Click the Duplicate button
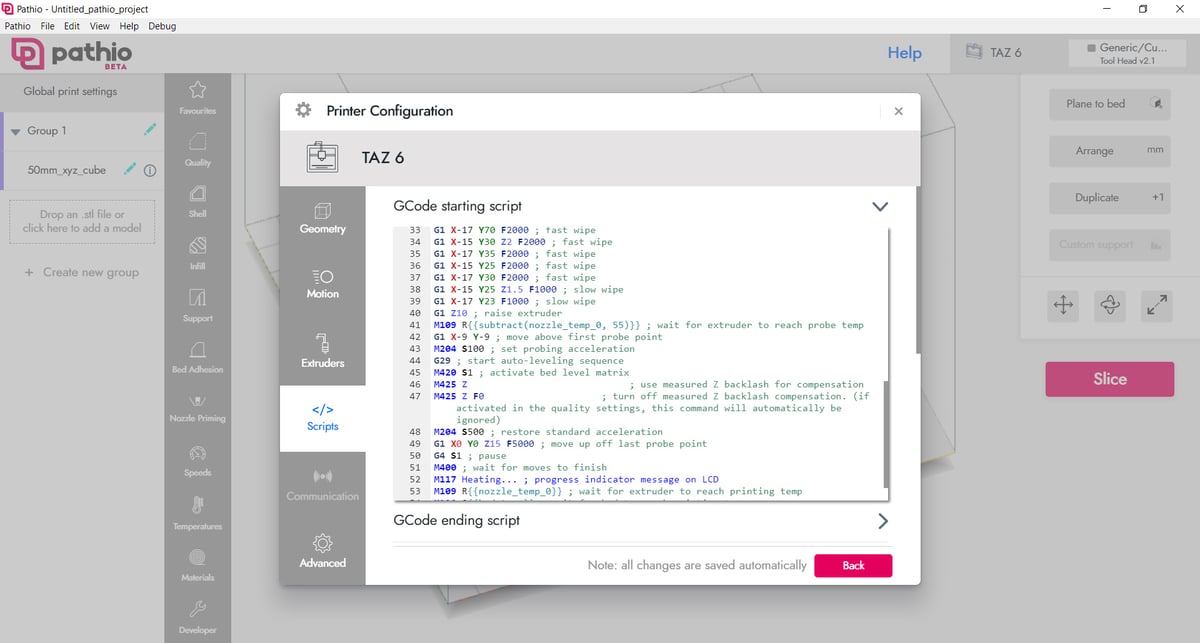The image size is (1200, 643). tap(1109, 198)
